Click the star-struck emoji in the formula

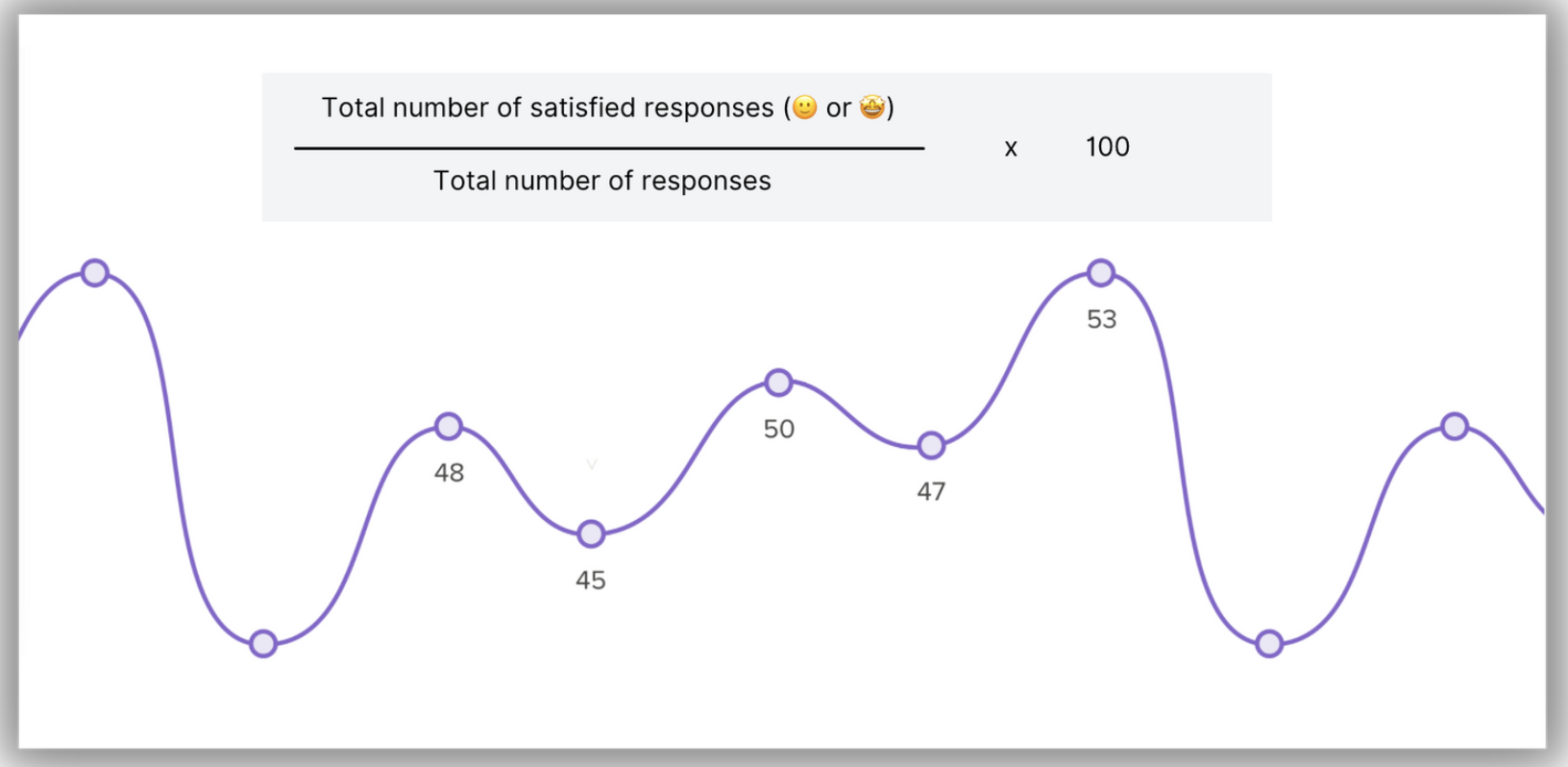click(871, 107)
